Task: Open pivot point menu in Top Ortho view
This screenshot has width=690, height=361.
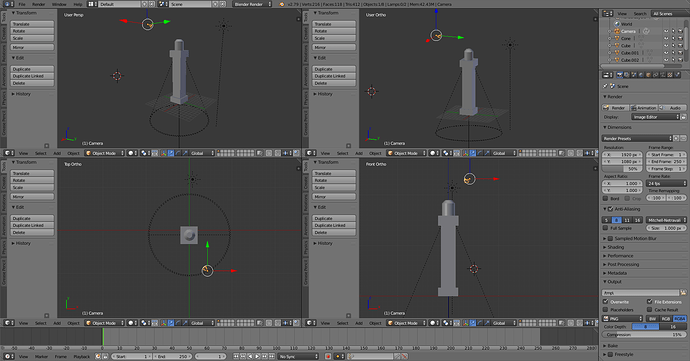Action: pos(145,323)
